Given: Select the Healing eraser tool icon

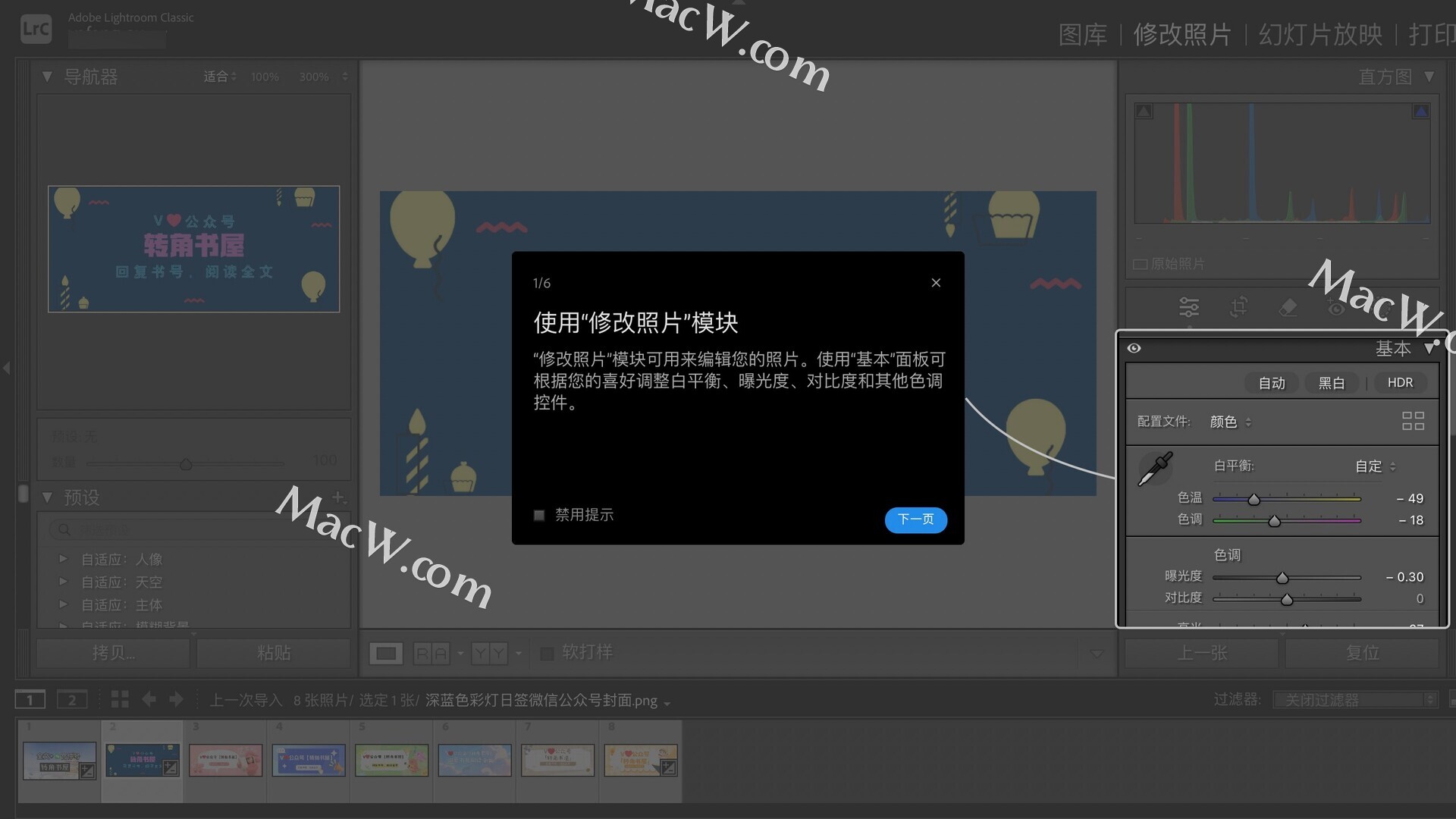Looking at the screenshot, I should 1288,307.
